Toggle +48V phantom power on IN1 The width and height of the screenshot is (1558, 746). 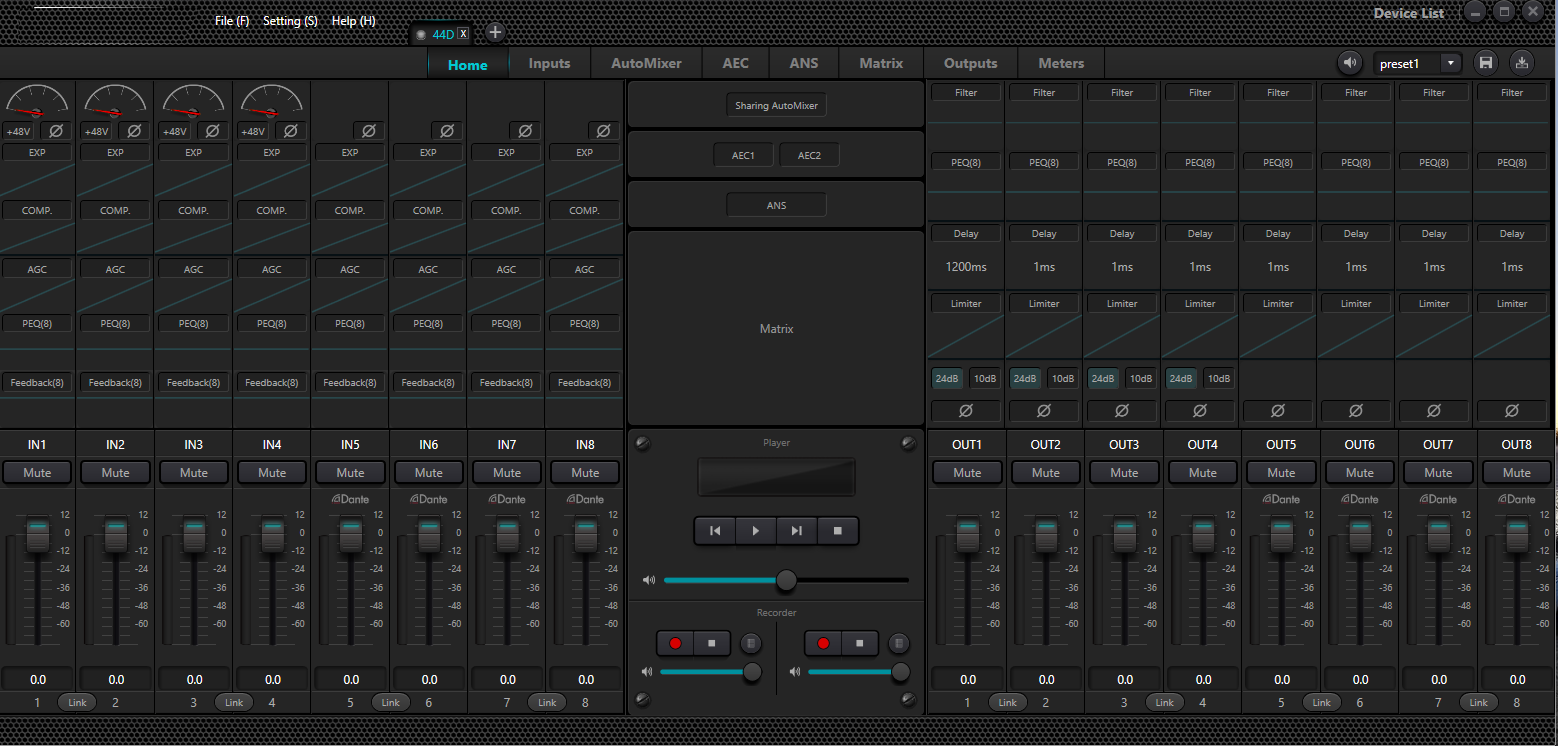(x=19, y=131)
